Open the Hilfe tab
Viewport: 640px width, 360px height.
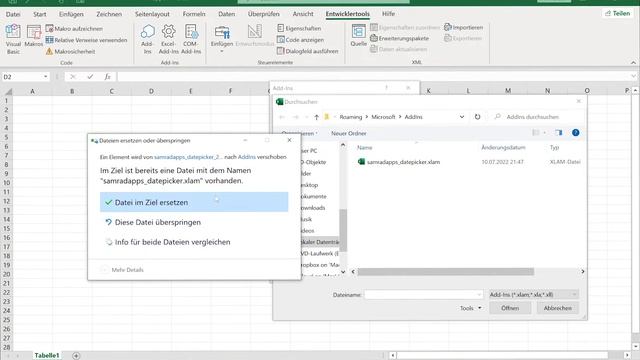pos(388,14)
